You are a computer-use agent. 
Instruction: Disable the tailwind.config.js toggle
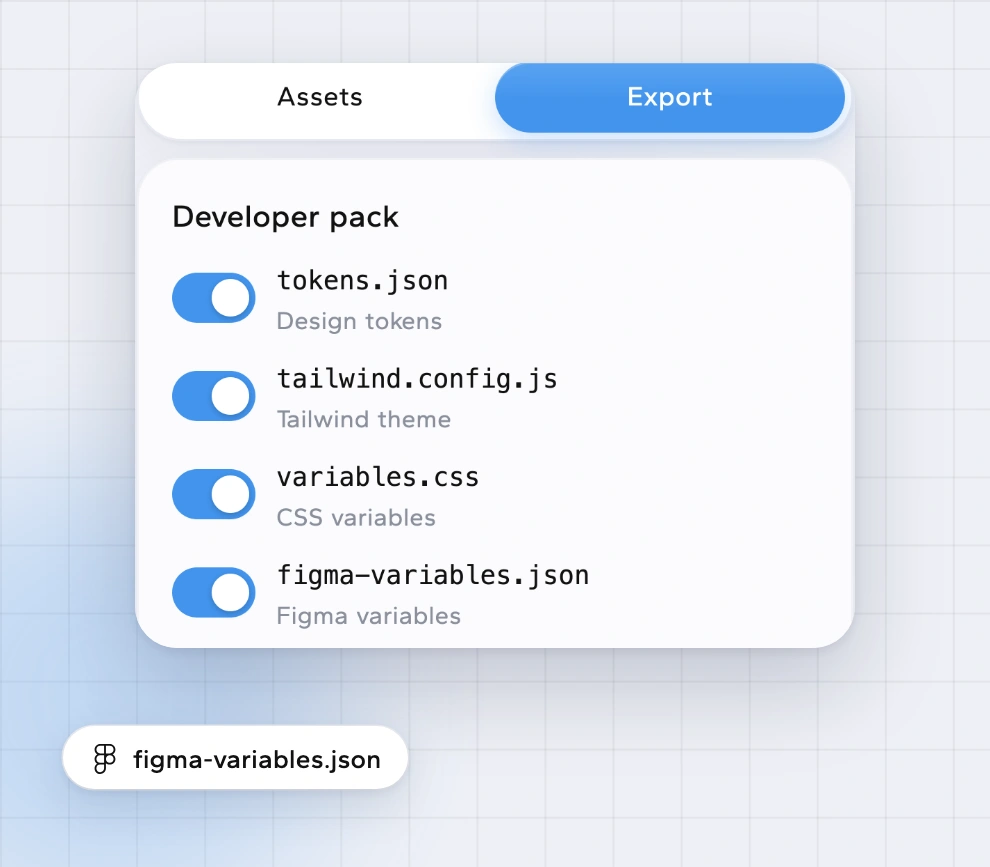click(x=213, y=396)
